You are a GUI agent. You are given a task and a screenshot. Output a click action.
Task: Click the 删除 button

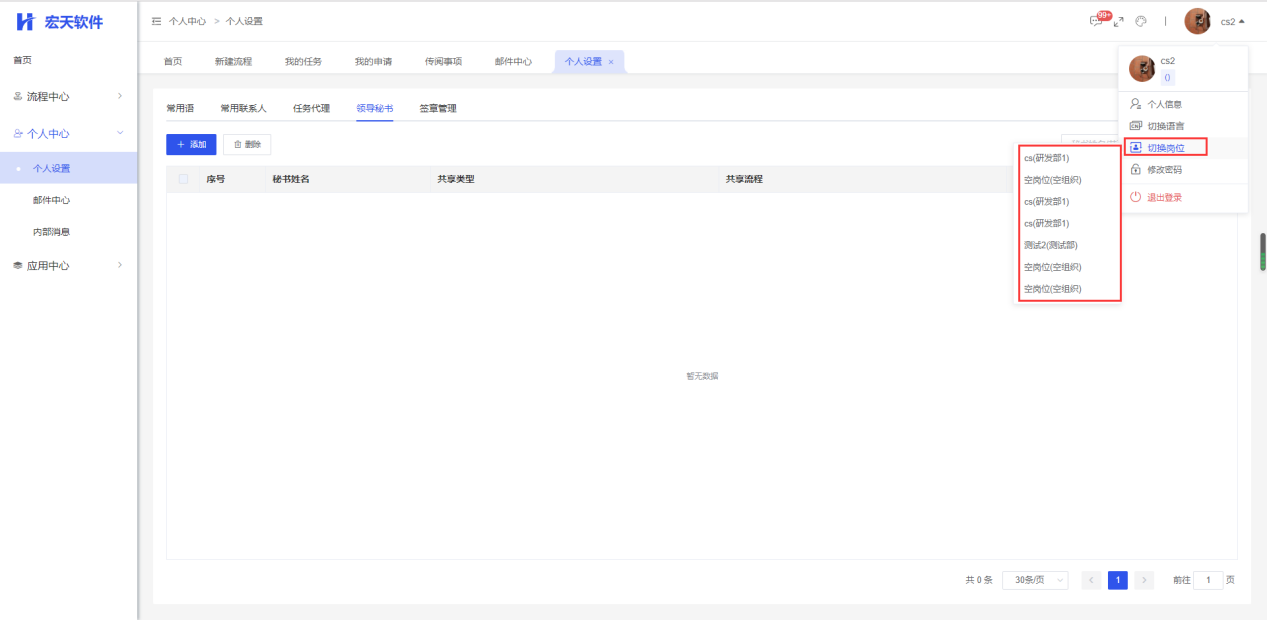click(247, 145)
